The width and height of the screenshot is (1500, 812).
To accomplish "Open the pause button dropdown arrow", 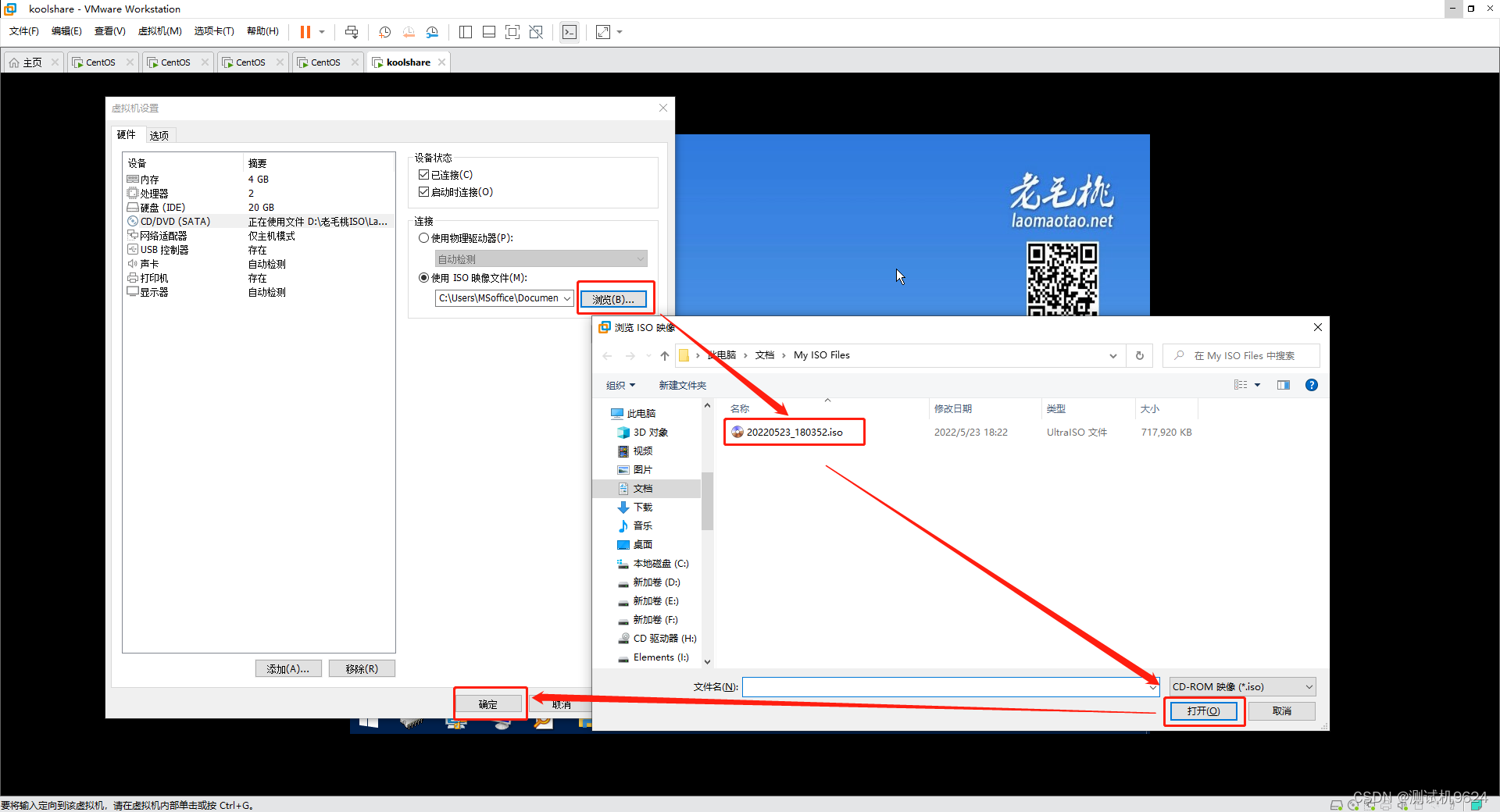I will pos(322,32).
